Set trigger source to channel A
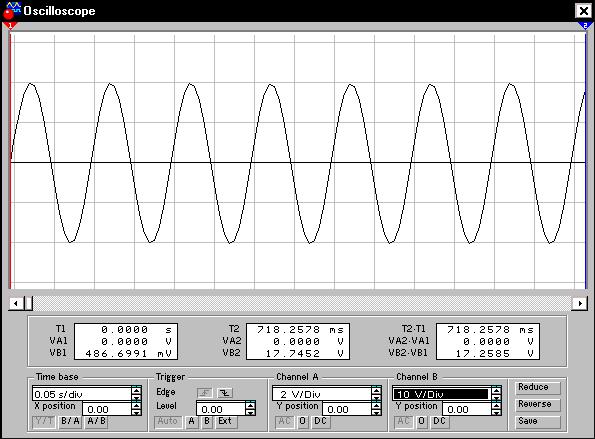The width and height of the screenshot is (595, 439). (x=192, y=421)
